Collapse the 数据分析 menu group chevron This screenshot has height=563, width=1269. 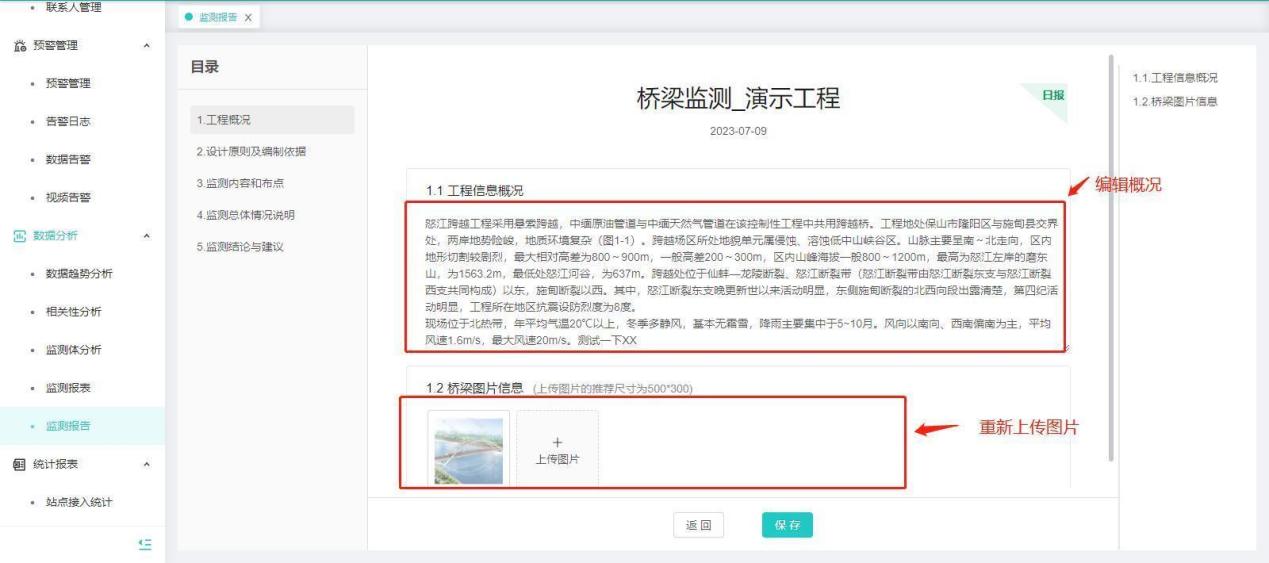(x=148, y=236)
